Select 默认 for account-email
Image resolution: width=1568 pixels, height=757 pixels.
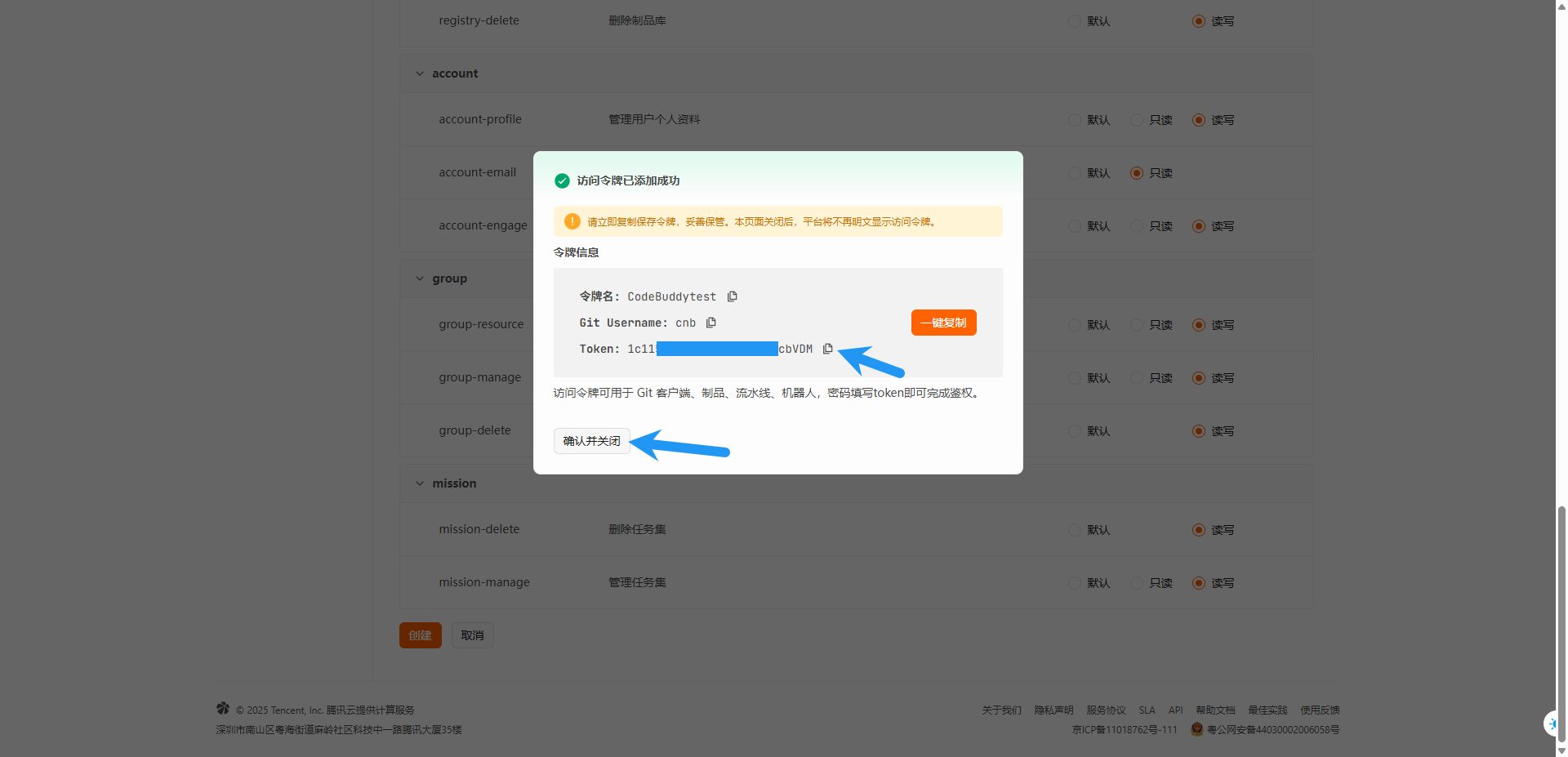1075,173
